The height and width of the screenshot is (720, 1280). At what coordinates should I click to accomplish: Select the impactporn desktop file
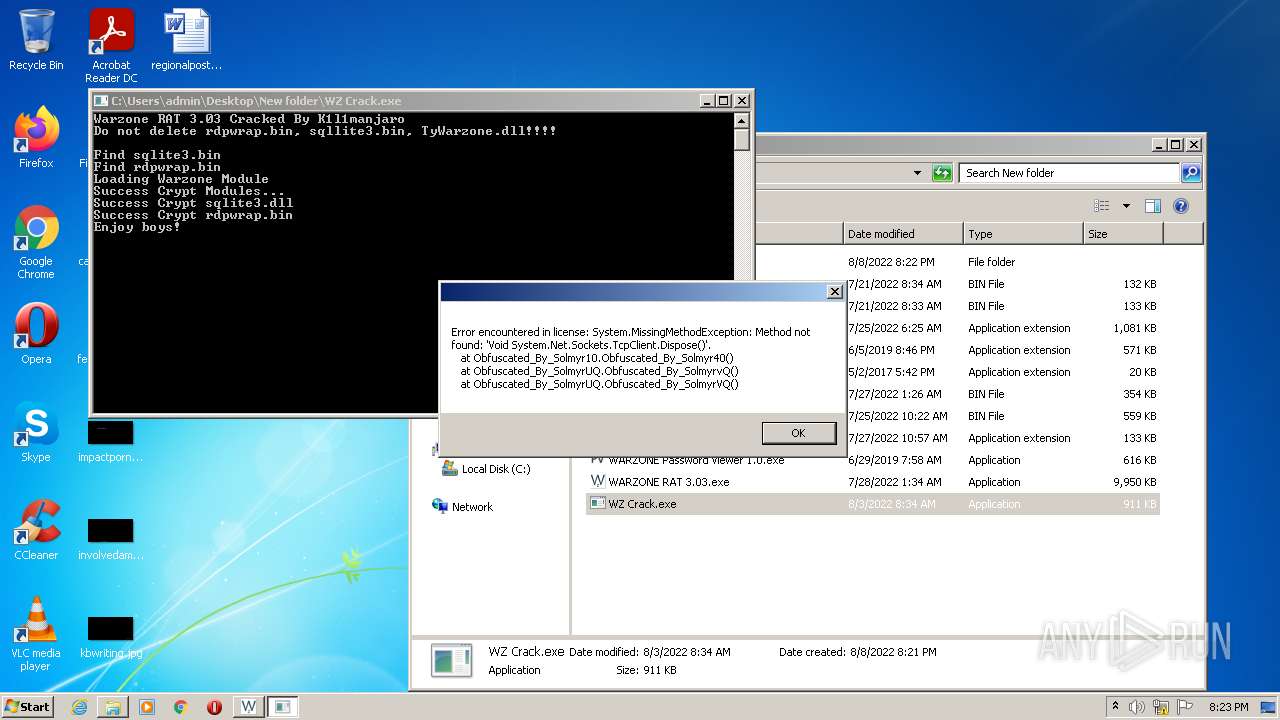coord(110,441)
